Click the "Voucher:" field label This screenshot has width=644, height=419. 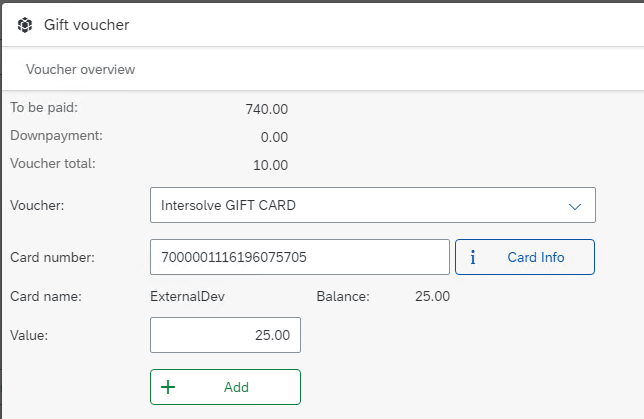[37, 206]
